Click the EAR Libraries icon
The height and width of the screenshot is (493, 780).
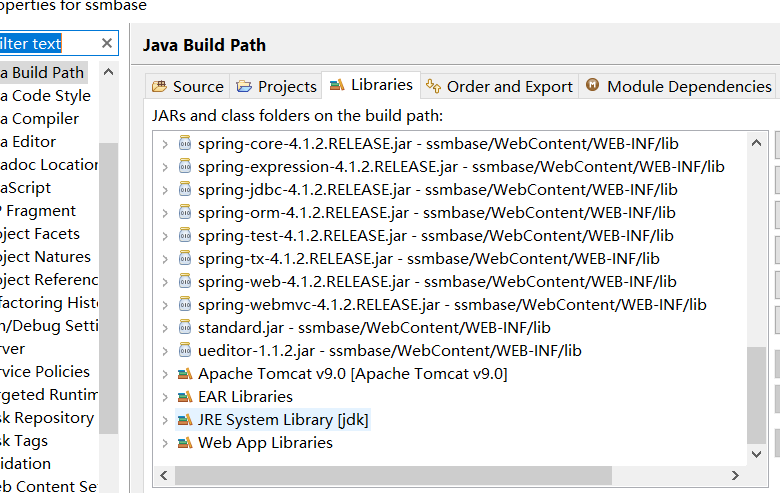pyautogui.click(x=184, y=397)
